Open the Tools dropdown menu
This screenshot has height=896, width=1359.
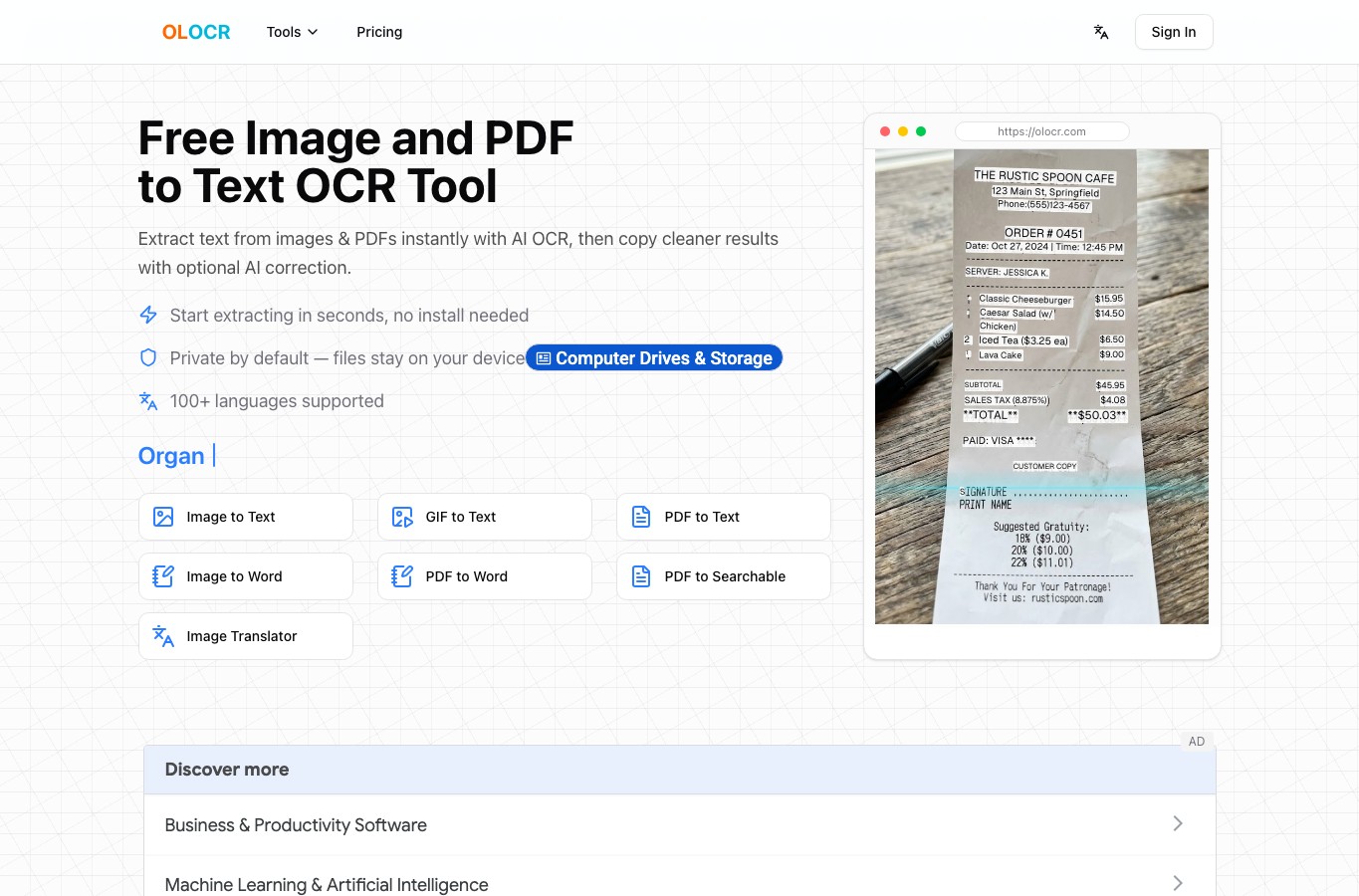pyautogui.click(x=292, y=32)
